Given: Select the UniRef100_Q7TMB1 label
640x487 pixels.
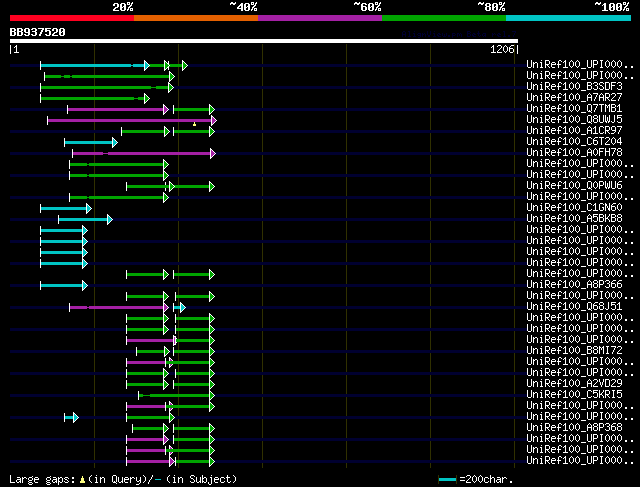Looking at the screenshot, I should [x=574, y=109].
